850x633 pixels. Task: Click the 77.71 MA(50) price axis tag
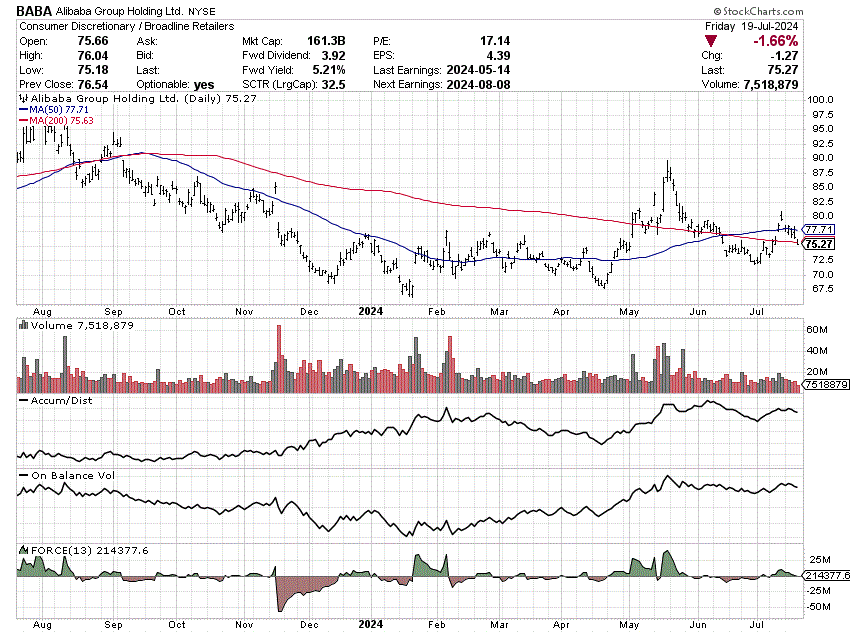(x=819, y=229)
